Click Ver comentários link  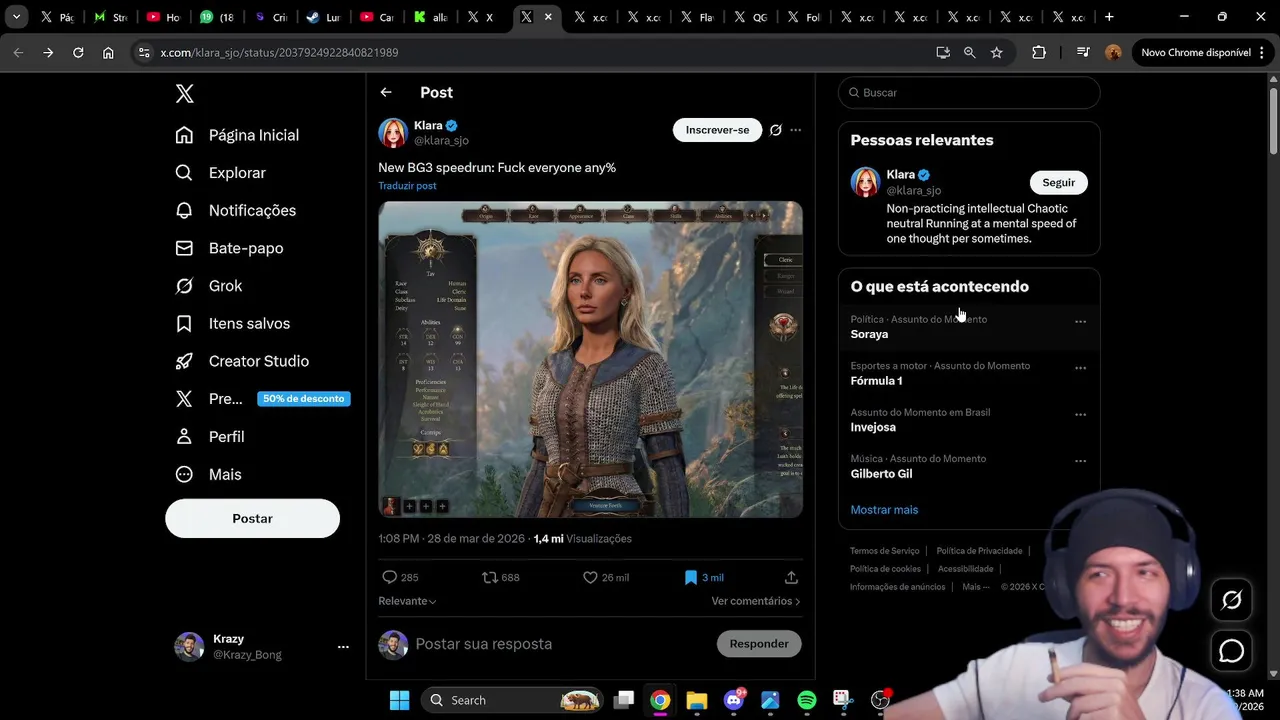click(x=756, y=601)
